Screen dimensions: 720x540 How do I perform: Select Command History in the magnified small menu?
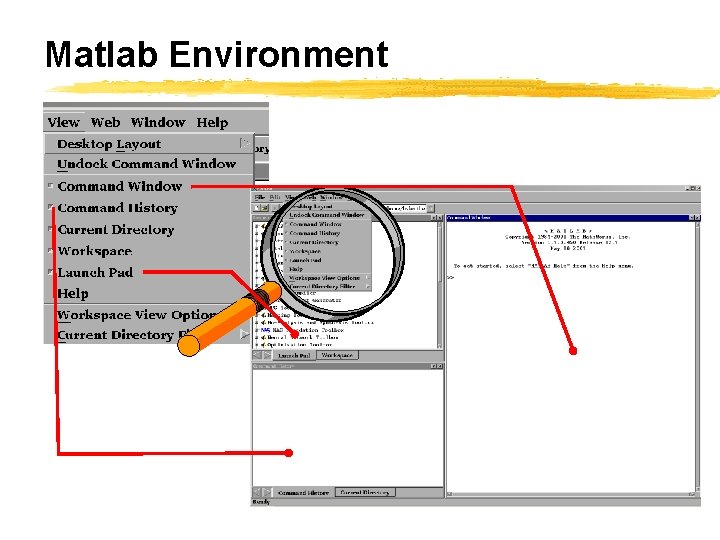click(315, 233)
